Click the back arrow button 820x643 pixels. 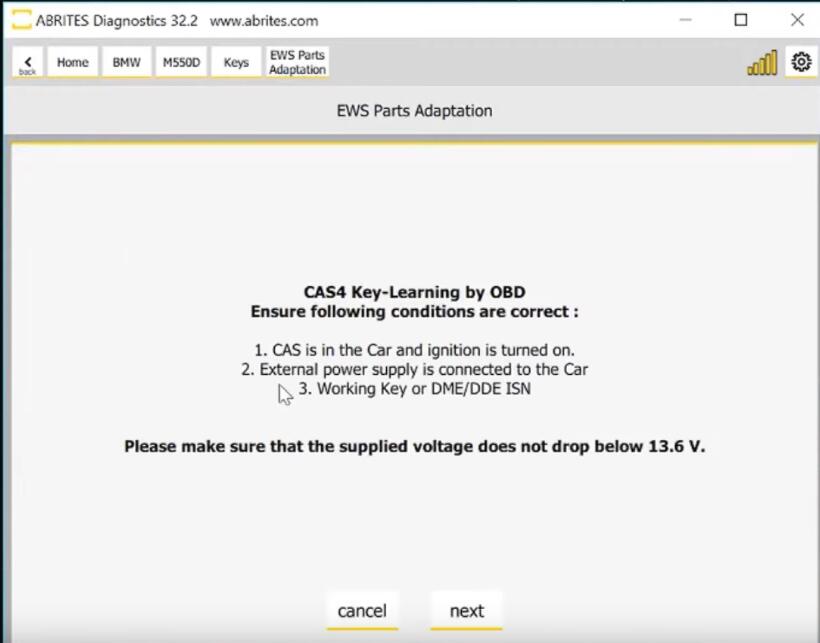click(28, 62)
